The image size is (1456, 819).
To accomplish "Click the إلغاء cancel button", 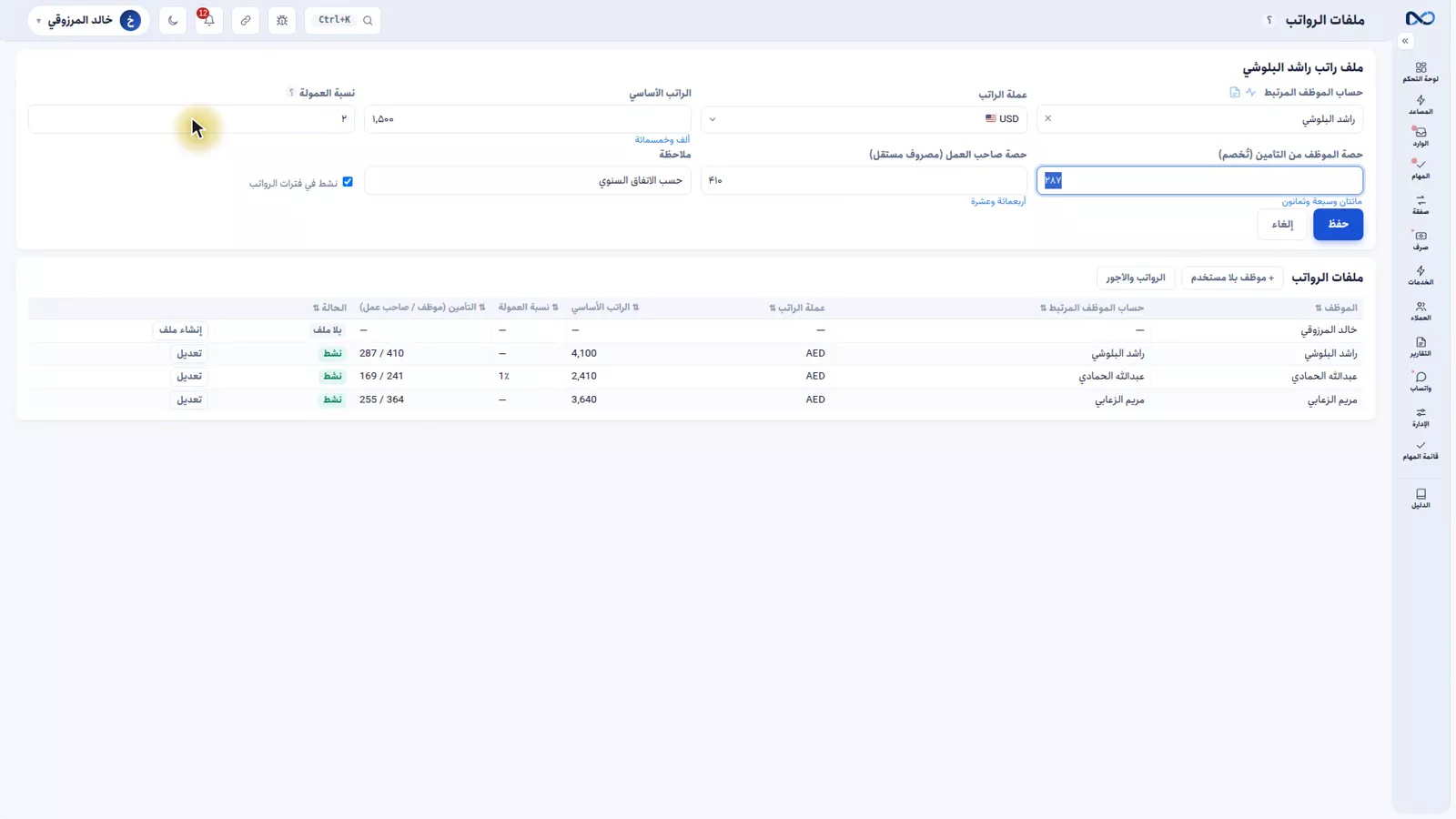I will coord(1282,224).
